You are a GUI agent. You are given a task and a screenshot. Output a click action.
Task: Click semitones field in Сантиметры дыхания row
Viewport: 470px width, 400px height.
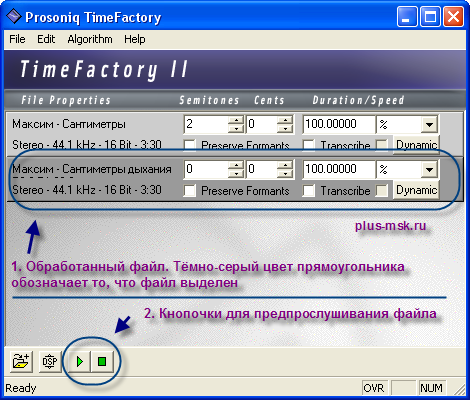pyautogui.click(x=206, y=169)
